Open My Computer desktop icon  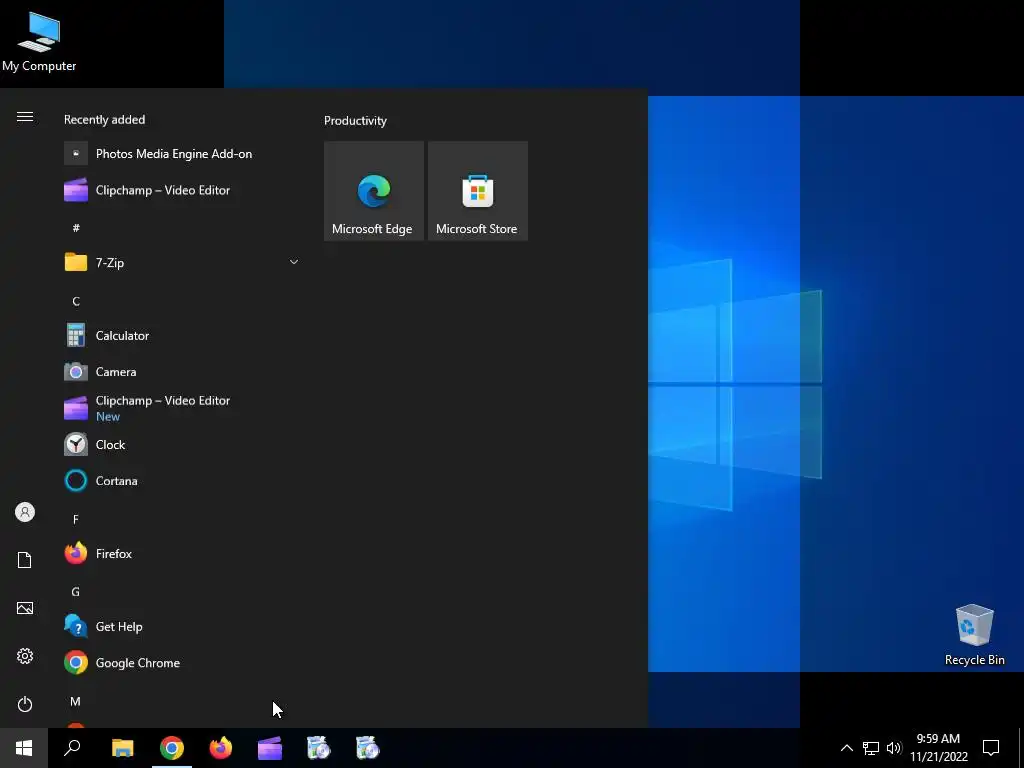click(39, 41)
